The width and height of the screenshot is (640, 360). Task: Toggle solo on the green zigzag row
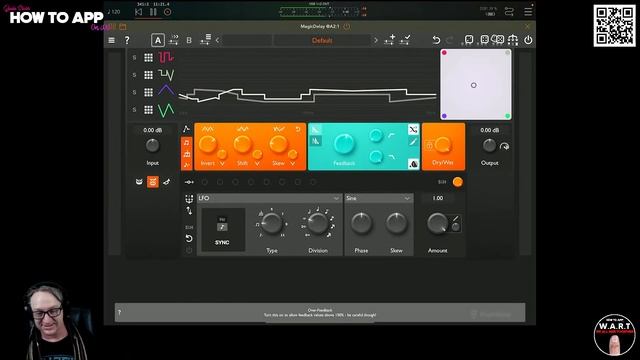(134, 110)
